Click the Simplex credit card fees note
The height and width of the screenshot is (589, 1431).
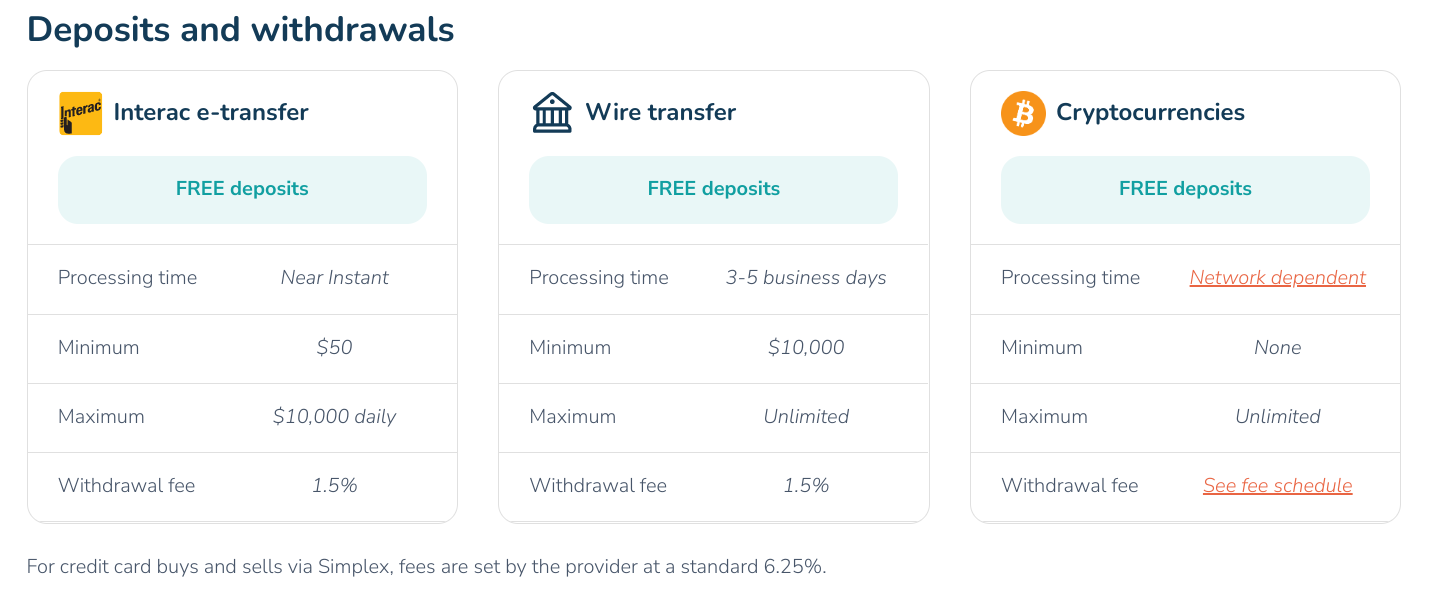(x=427, y=567)
